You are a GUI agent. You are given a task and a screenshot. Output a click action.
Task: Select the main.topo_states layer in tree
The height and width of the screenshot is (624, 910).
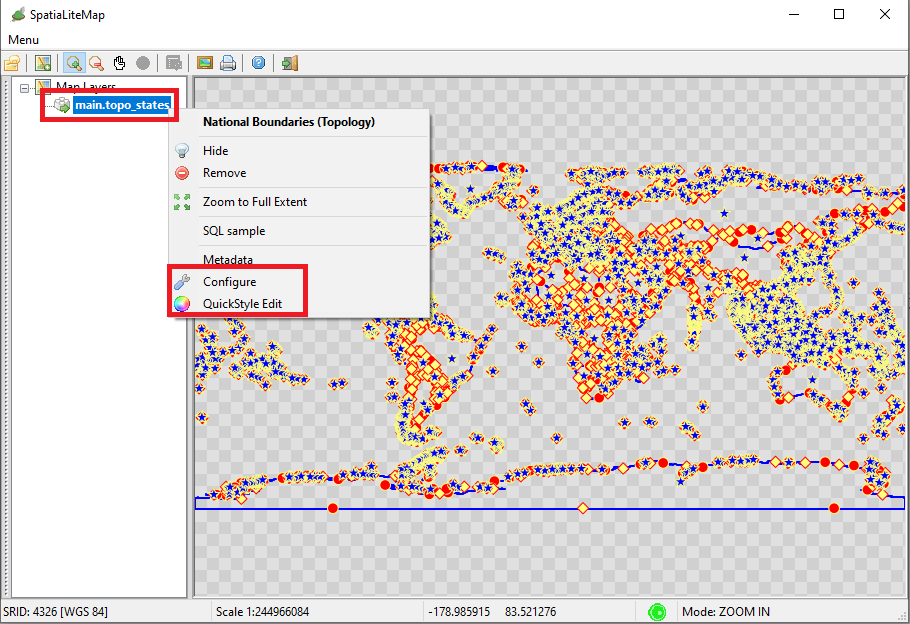(122, 105)
